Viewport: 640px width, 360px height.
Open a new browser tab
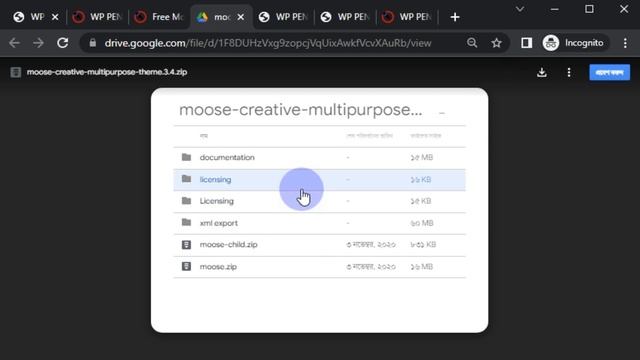click(x=455, y=17)
